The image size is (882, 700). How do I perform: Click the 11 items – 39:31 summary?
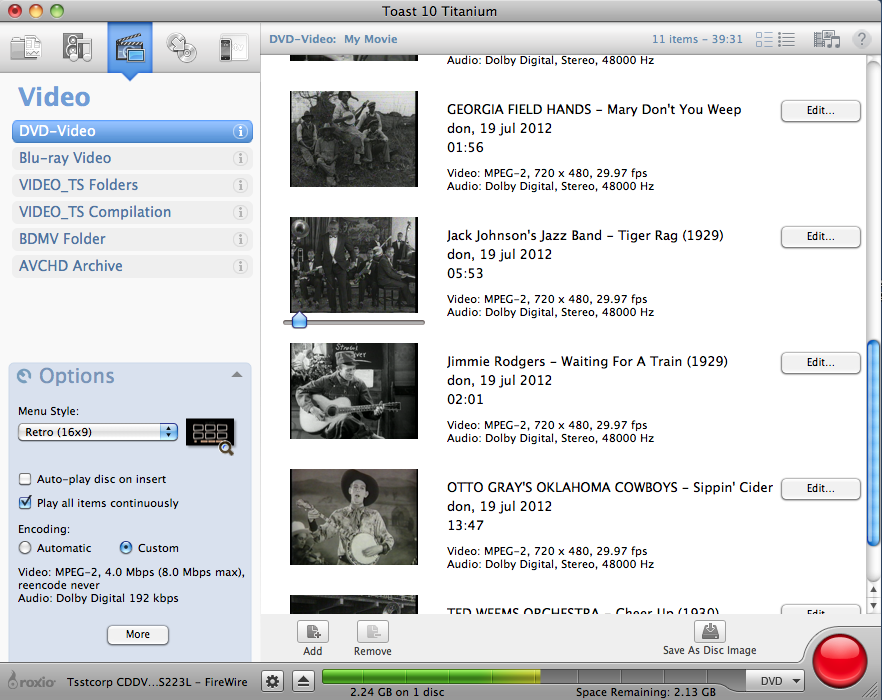[697, 39]
